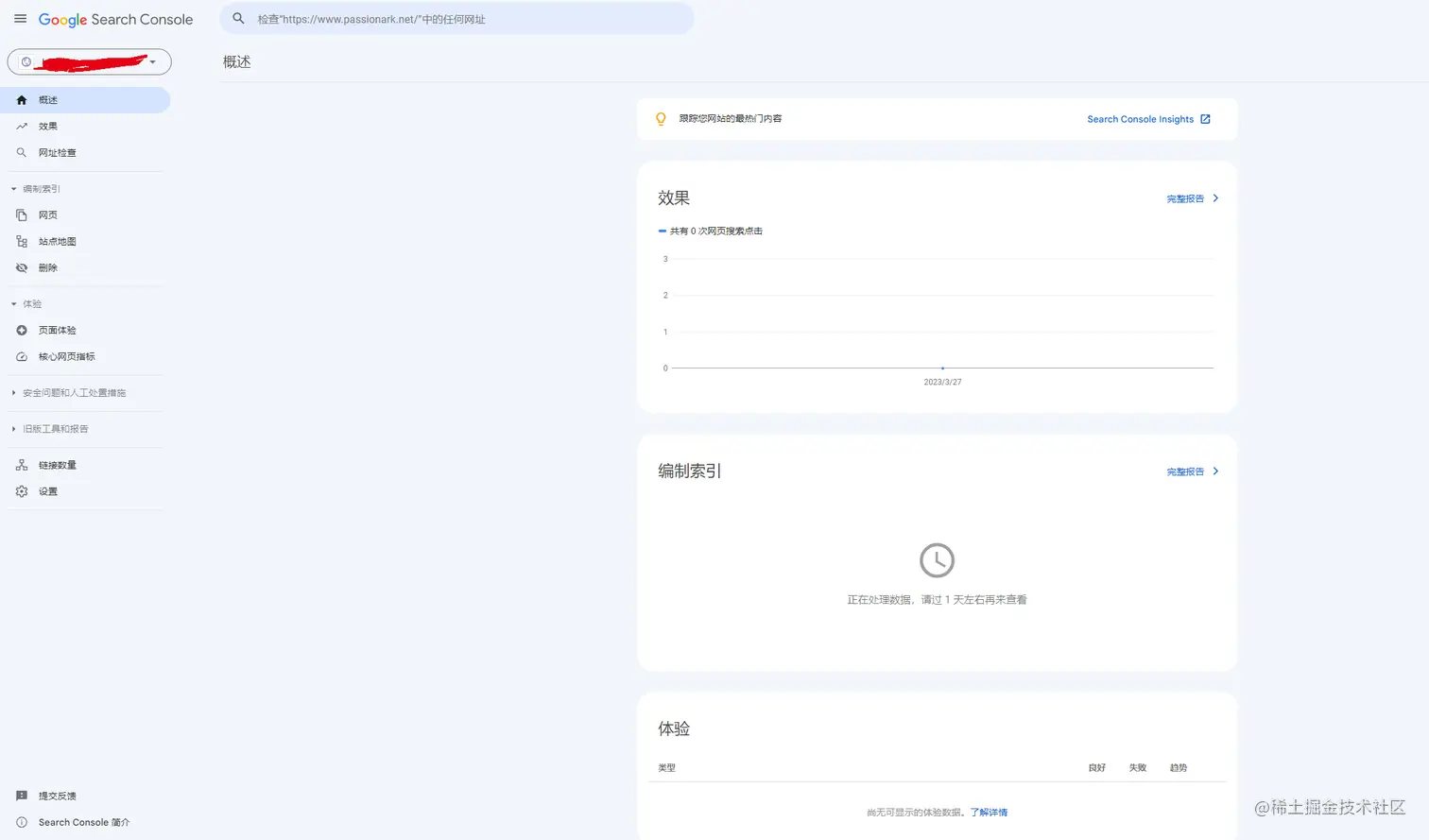Click the chevron next to 效果 完整报告
The width and height of the screenshot is (1429, 840).
tap(1215, 198)
